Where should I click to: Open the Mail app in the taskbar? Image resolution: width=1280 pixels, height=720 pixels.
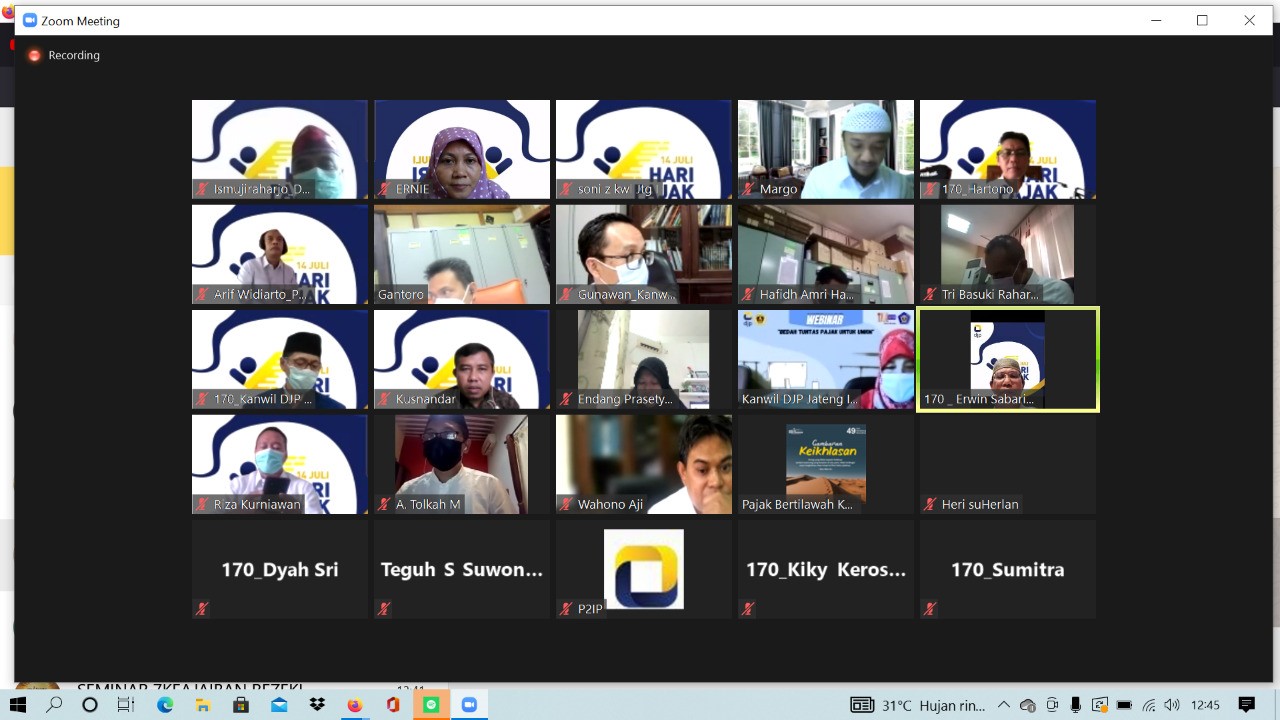click(x=279, y=705)
